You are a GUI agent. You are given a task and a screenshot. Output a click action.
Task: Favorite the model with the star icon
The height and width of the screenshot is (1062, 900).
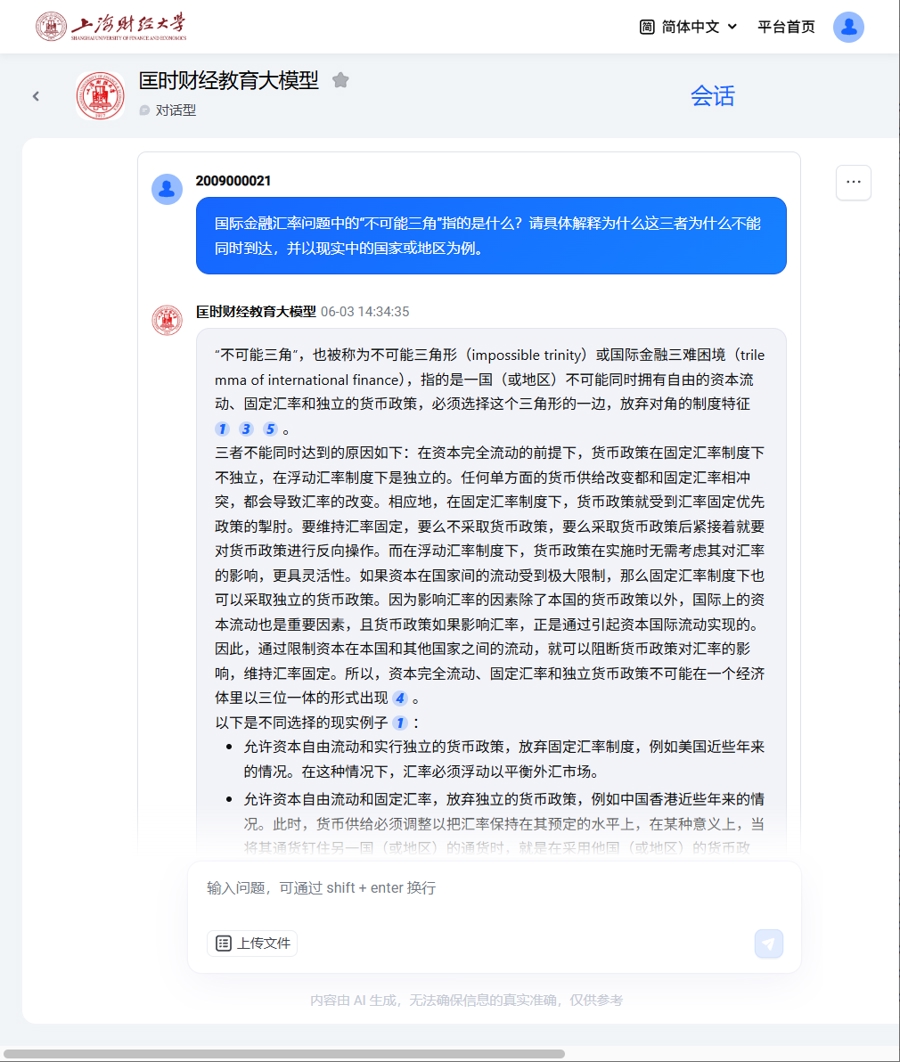point(341,81)
